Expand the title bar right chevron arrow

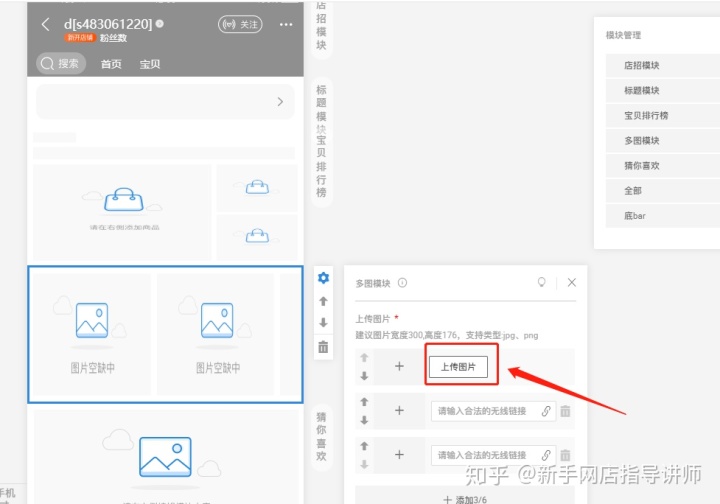(280, 102)
